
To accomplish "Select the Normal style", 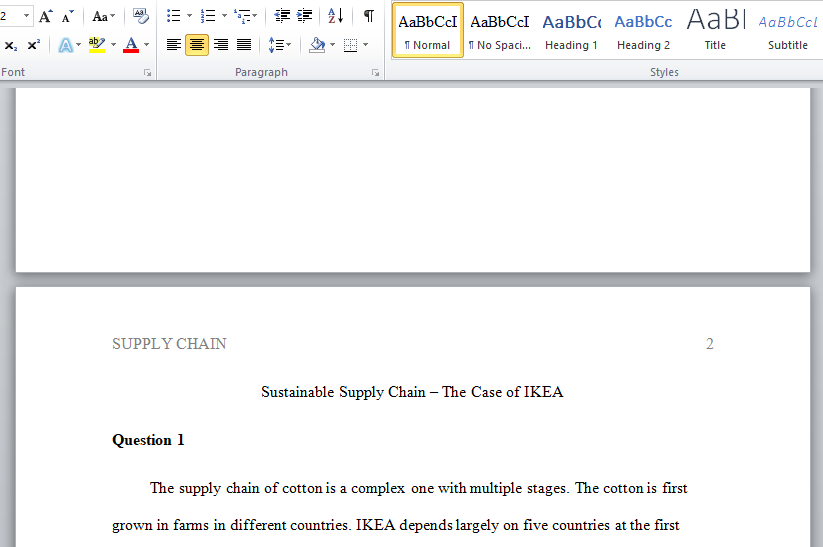I will [428, 30].
